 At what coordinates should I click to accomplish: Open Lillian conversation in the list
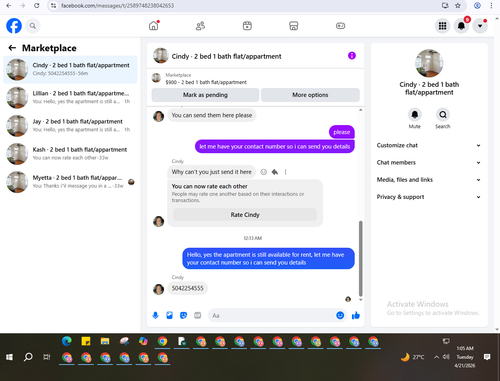click(x=70, y=97)
